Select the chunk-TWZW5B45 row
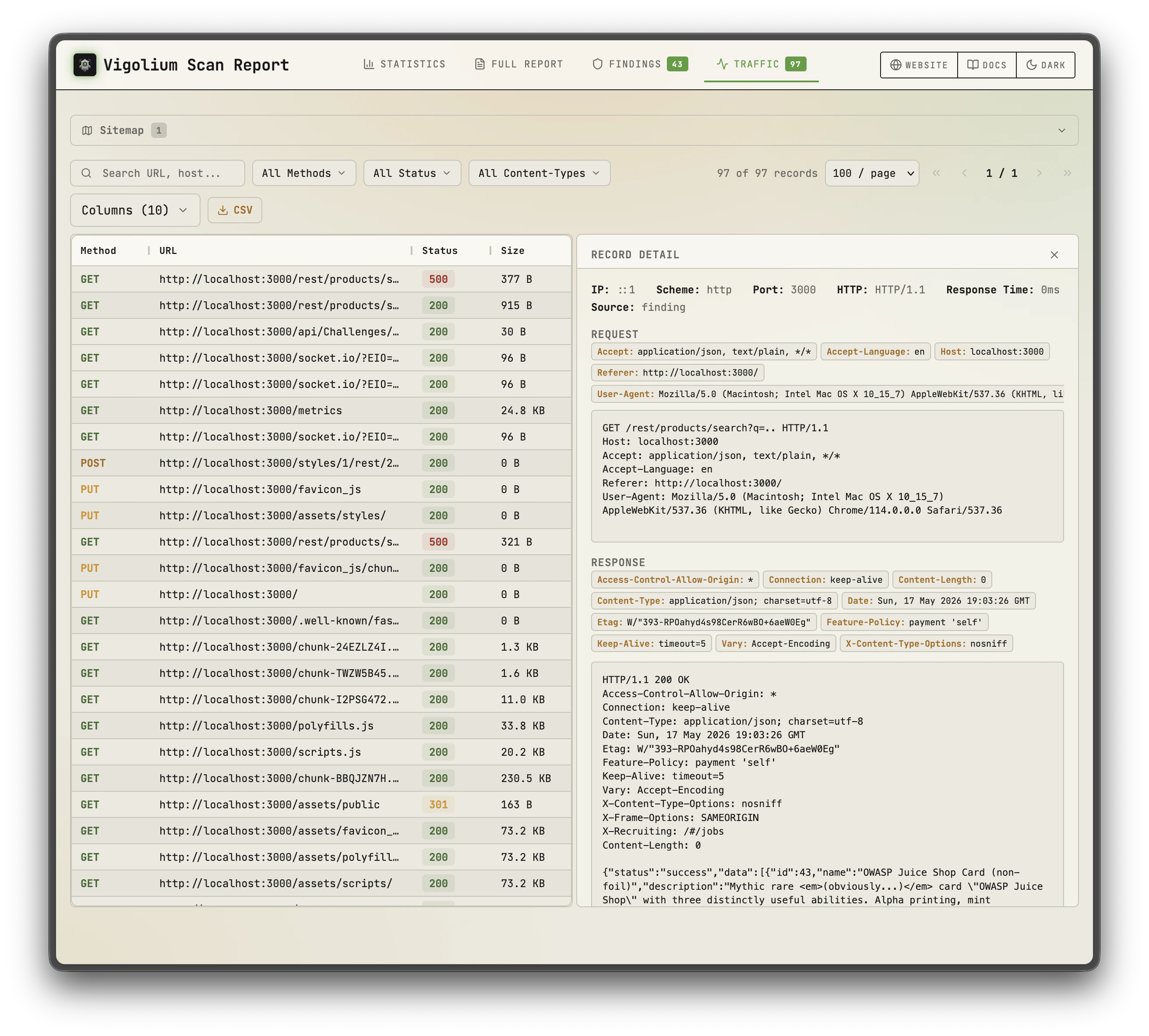Image resolution: width=1149 pixels, height=1036 pixels. [321, 673]
